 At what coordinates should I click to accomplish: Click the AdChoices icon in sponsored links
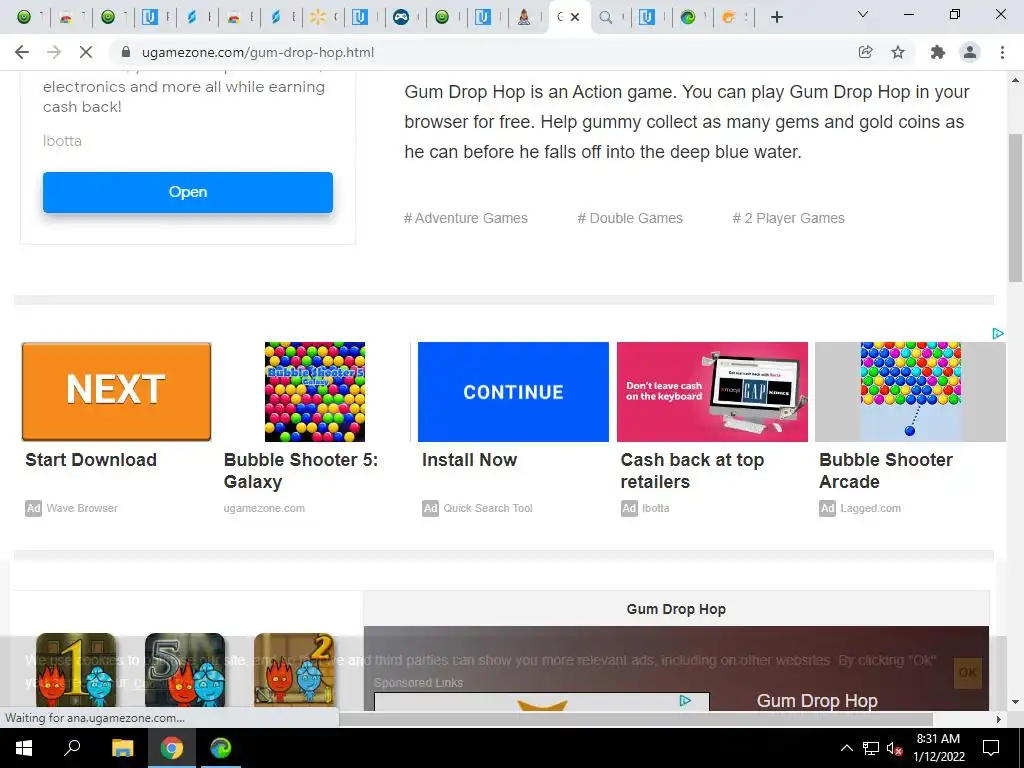tap(685, 701)
